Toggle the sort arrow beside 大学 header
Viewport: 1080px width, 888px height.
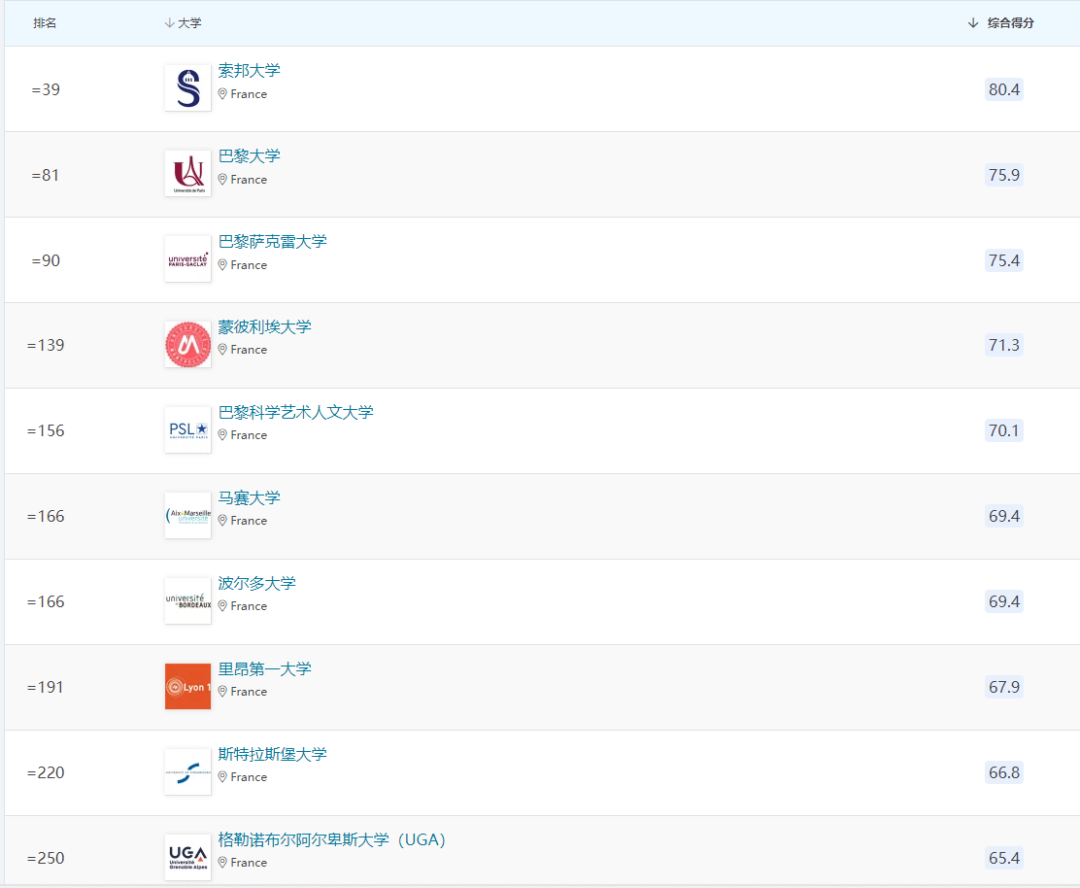(167, 21)
